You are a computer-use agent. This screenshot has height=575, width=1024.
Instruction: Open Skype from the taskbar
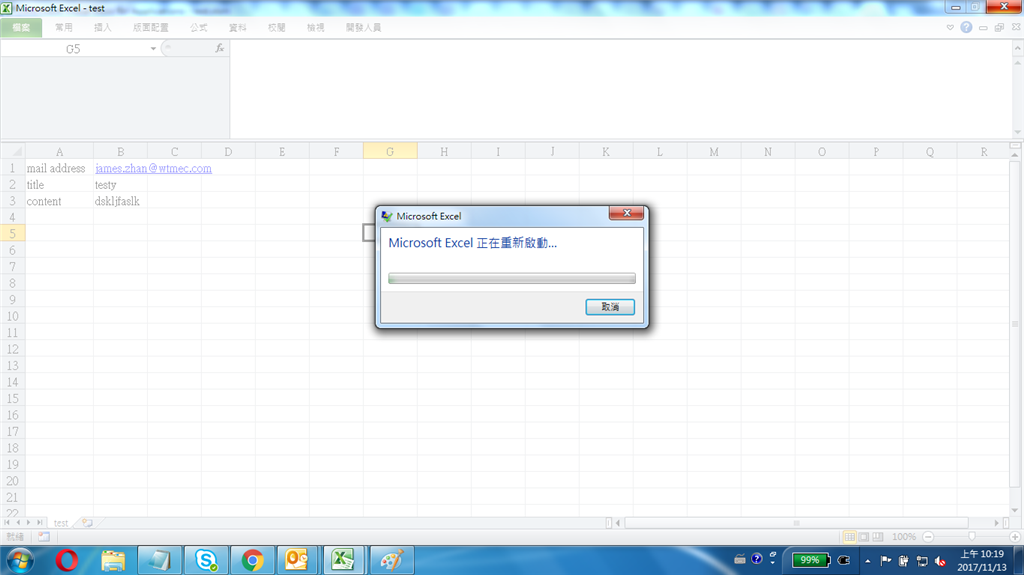[x=206, y=560]
